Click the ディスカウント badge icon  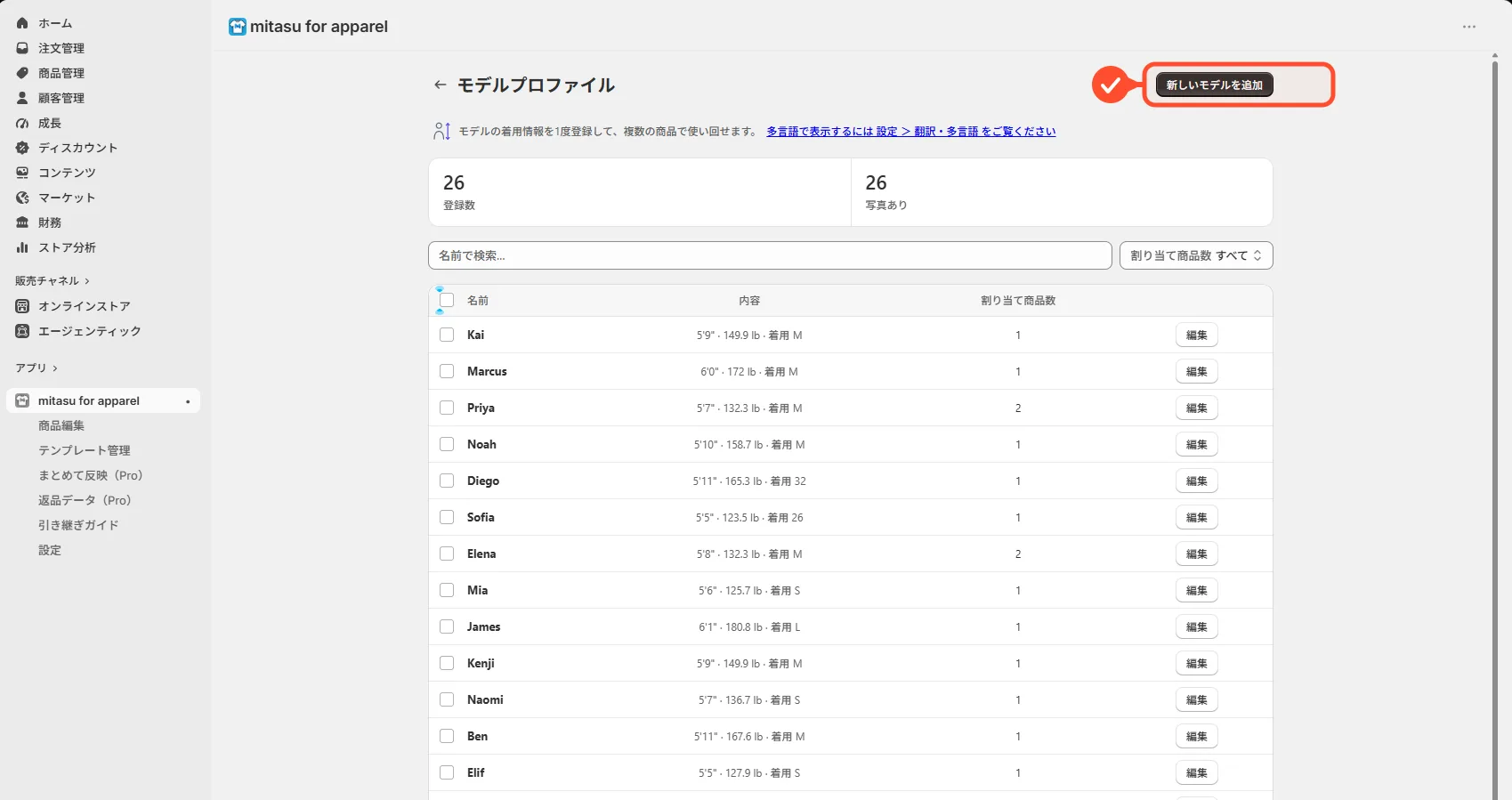[x=22, y=148]
